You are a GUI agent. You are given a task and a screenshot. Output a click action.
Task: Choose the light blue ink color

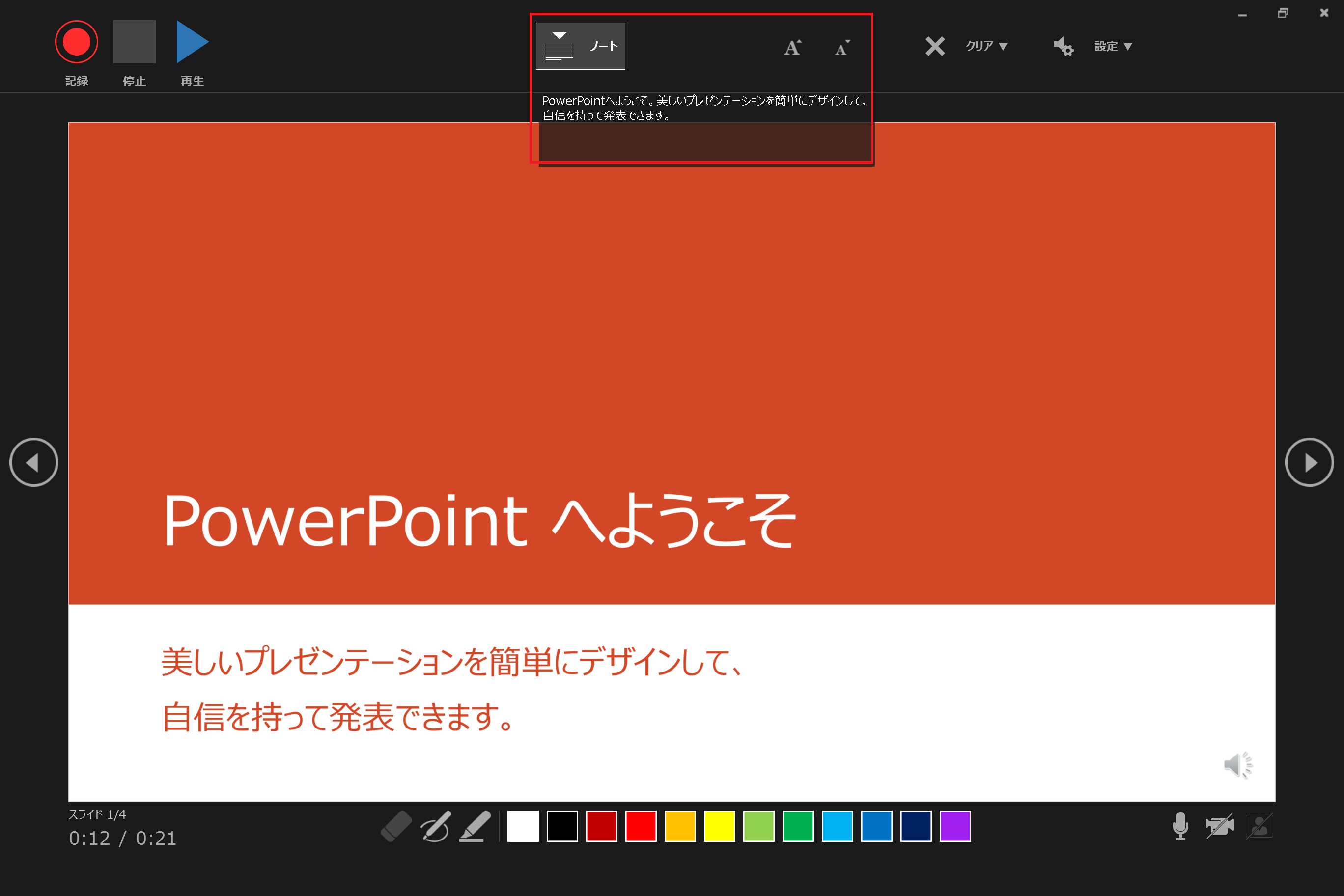pyautogui.click(x=838, y=826)
